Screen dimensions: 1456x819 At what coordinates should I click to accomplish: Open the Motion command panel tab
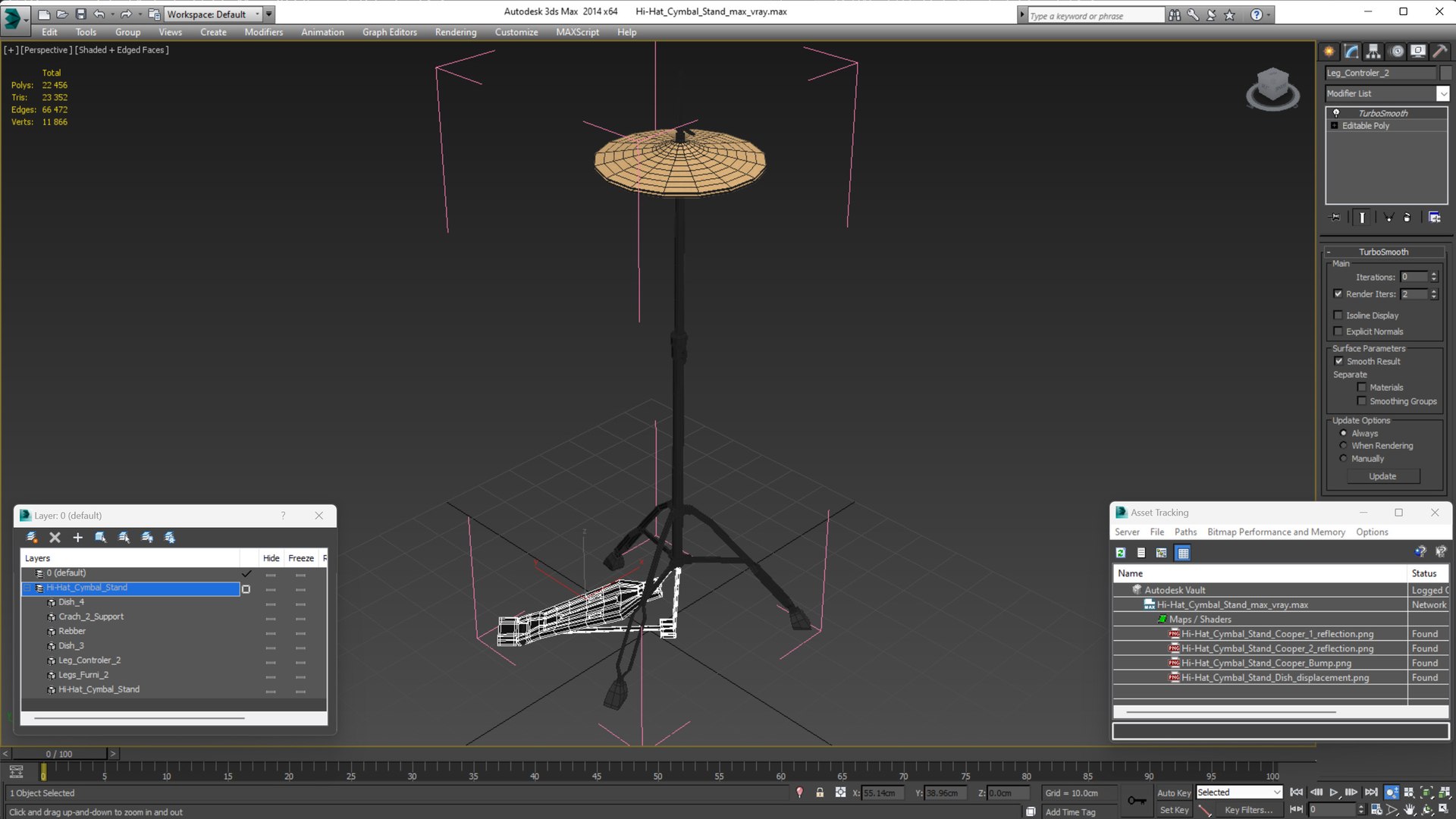click(x=1397, y=51)
